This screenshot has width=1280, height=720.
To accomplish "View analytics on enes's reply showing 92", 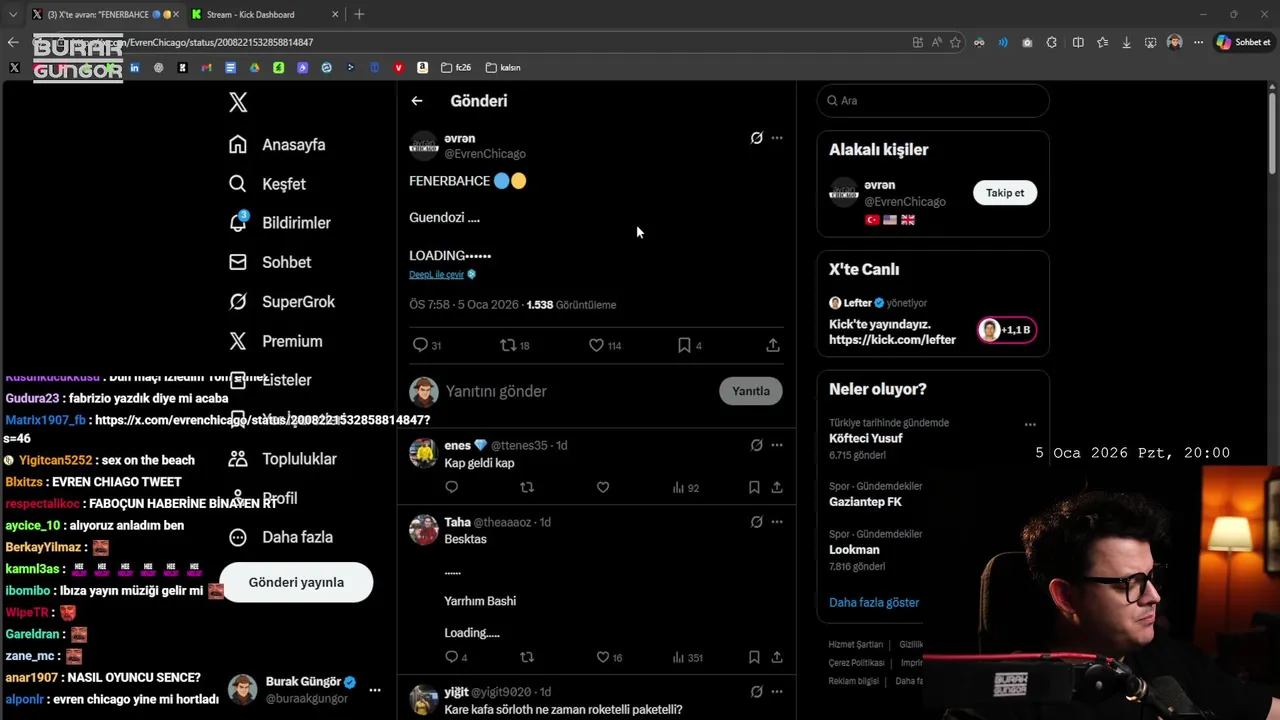I will [x=686, y=488].
